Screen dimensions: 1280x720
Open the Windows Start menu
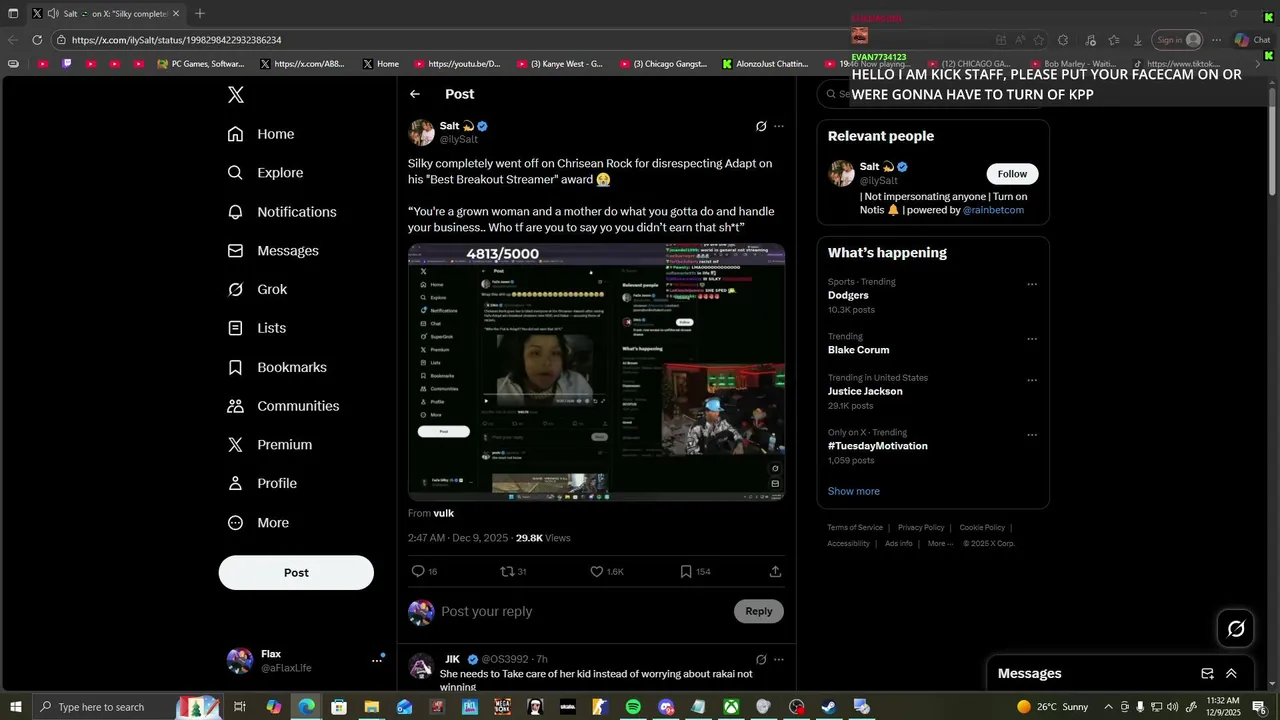click(16, 707)
